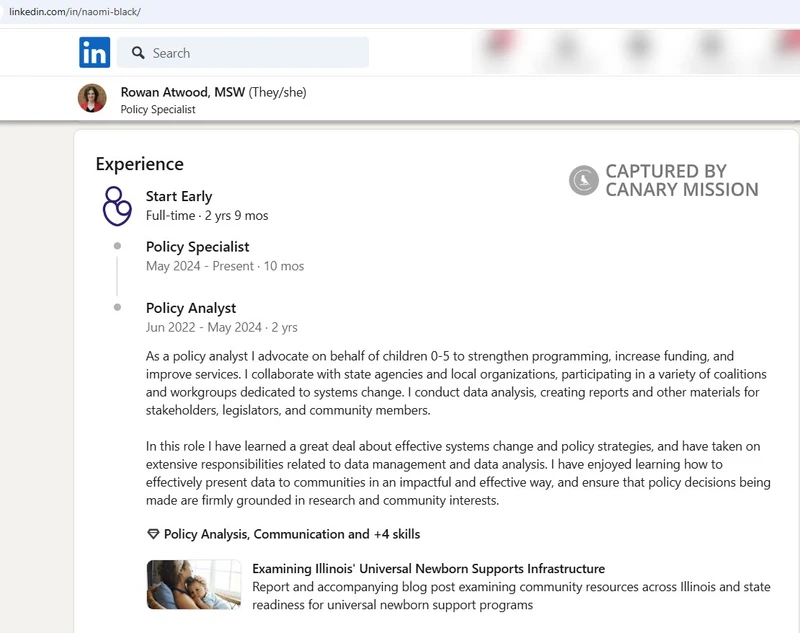Click the timeline bullet beside Policy Analyst

click(x=117, y=307)
